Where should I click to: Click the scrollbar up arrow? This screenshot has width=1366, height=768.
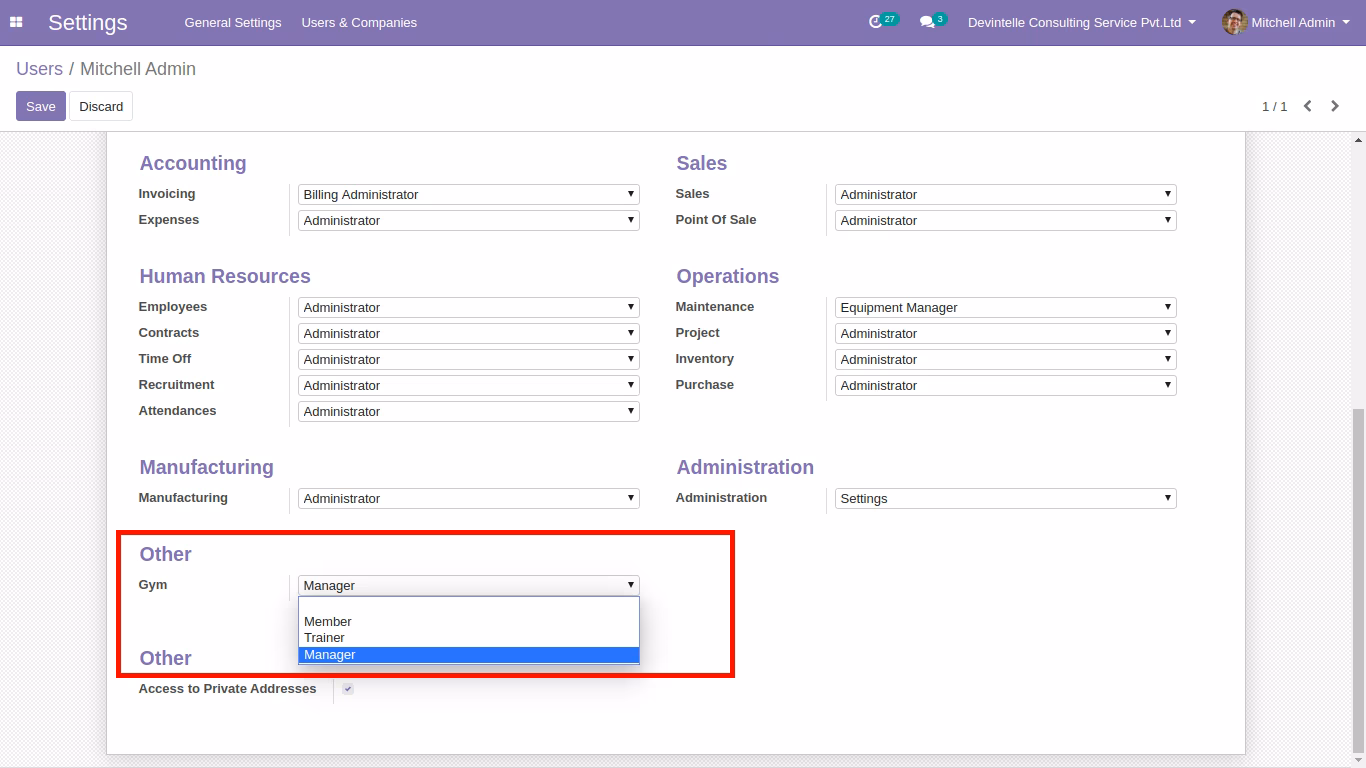coord(1358,140)
